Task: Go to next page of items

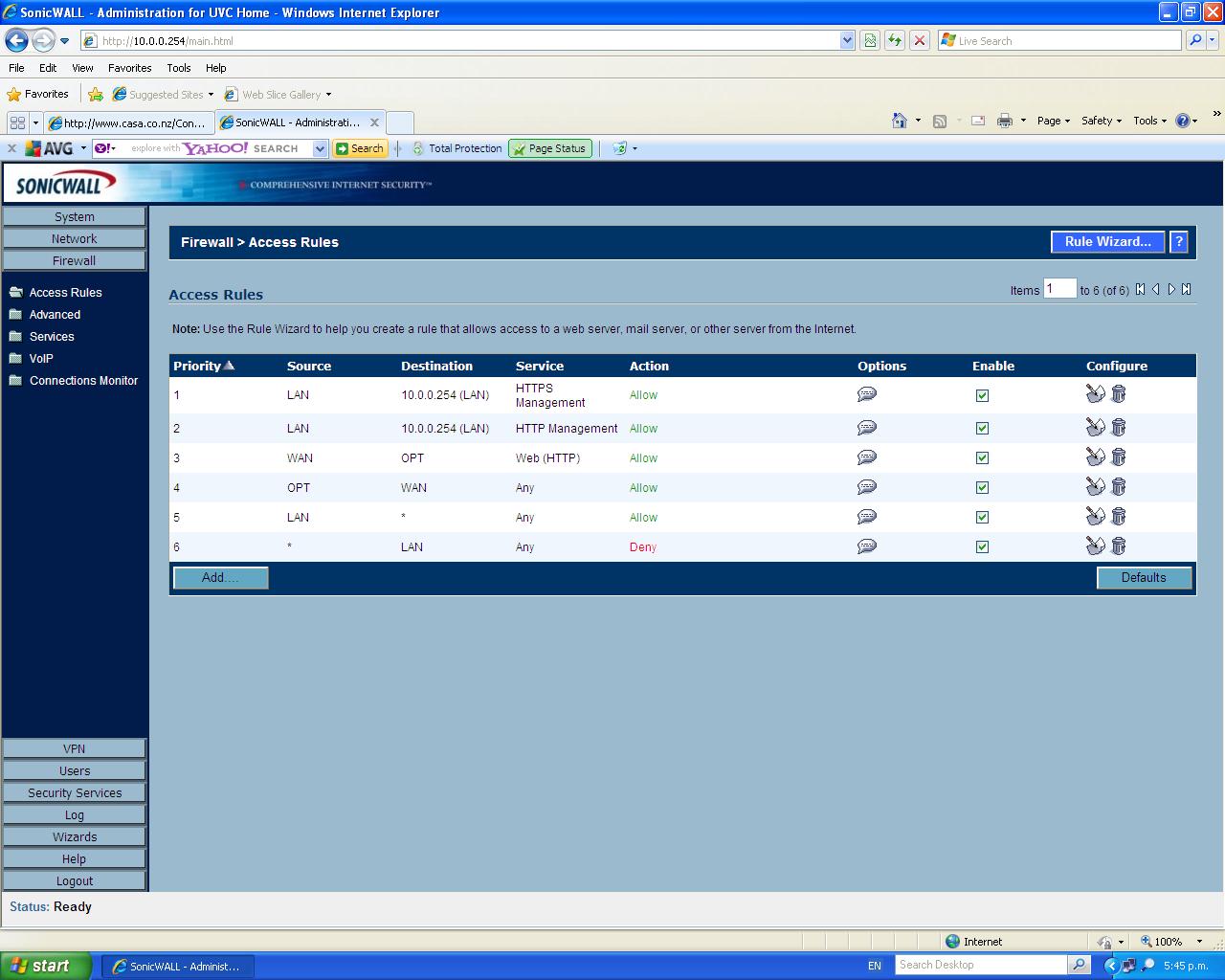Action: [x=1171, y=289]
